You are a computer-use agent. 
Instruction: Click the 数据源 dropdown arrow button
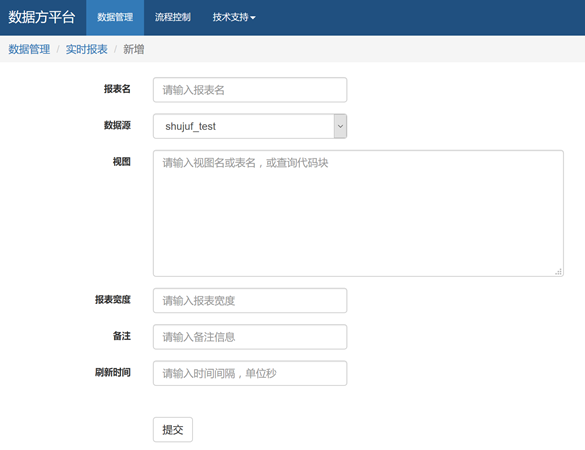coord(340,126)
